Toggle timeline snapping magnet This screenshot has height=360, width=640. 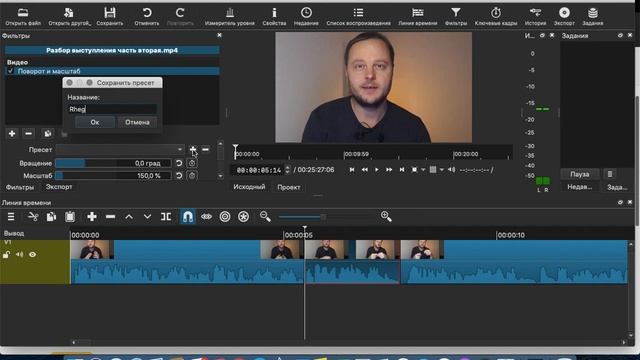pyautogui.click(x=188, y=217)
